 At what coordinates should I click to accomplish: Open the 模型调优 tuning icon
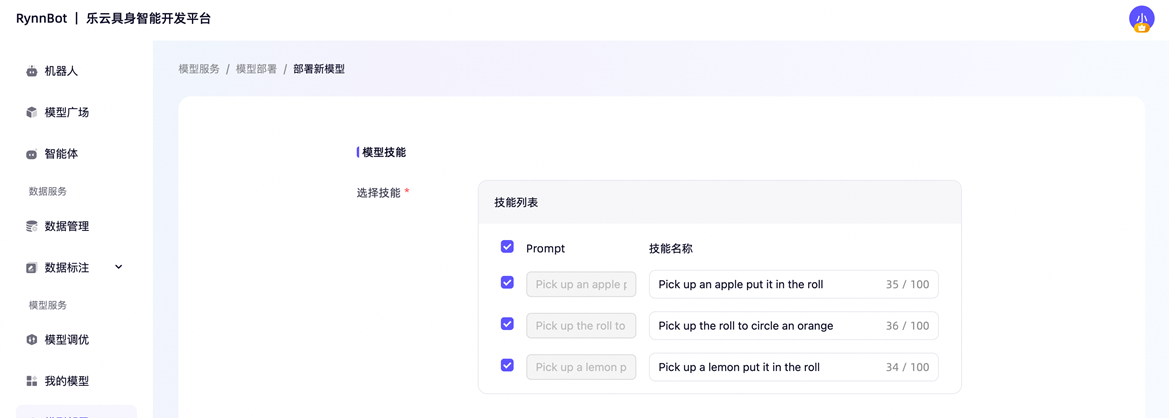[x=31, y=340]
